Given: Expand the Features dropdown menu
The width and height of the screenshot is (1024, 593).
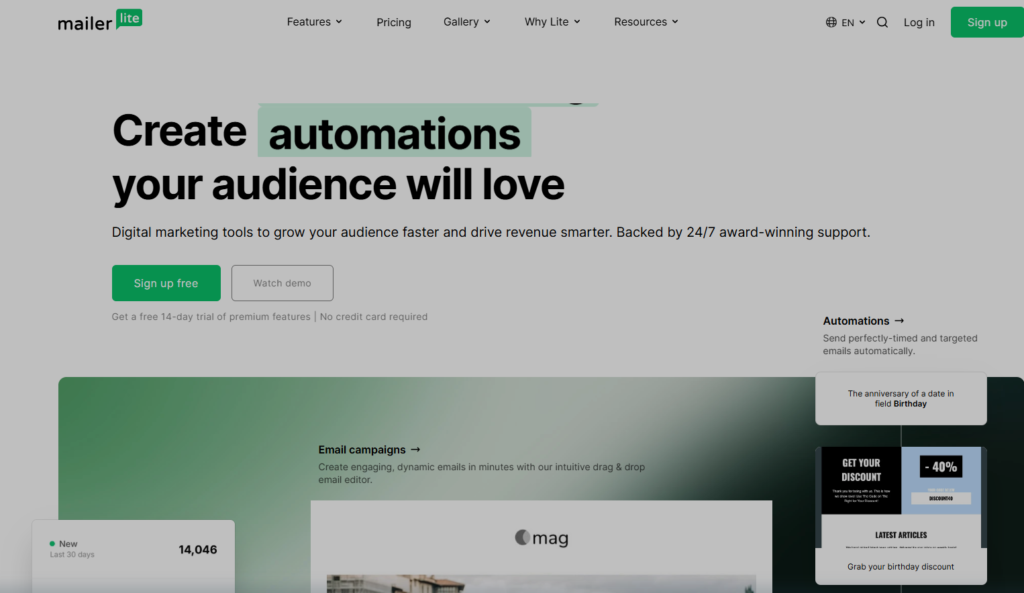Looking at the screenshot, I should pos(314,22).
